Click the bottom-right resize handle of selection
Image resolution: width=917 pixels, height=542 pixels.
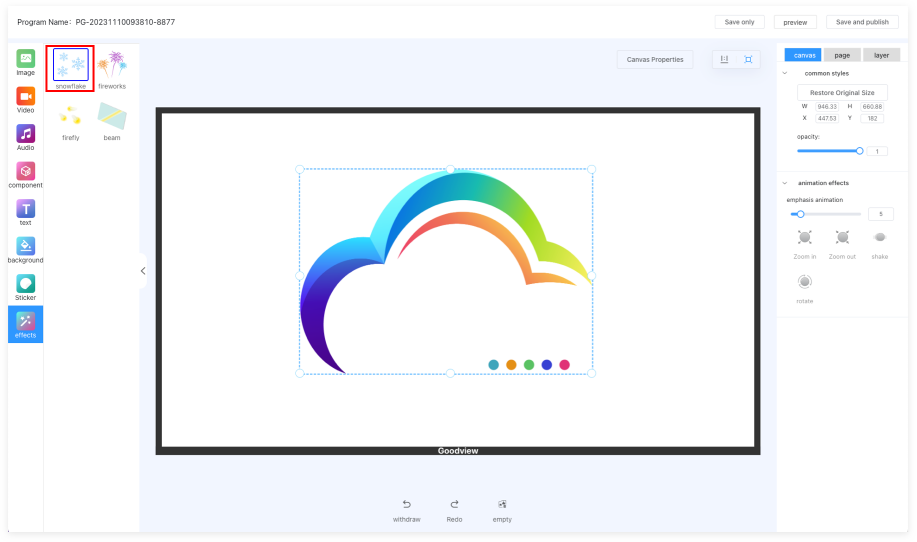[592, 374]
